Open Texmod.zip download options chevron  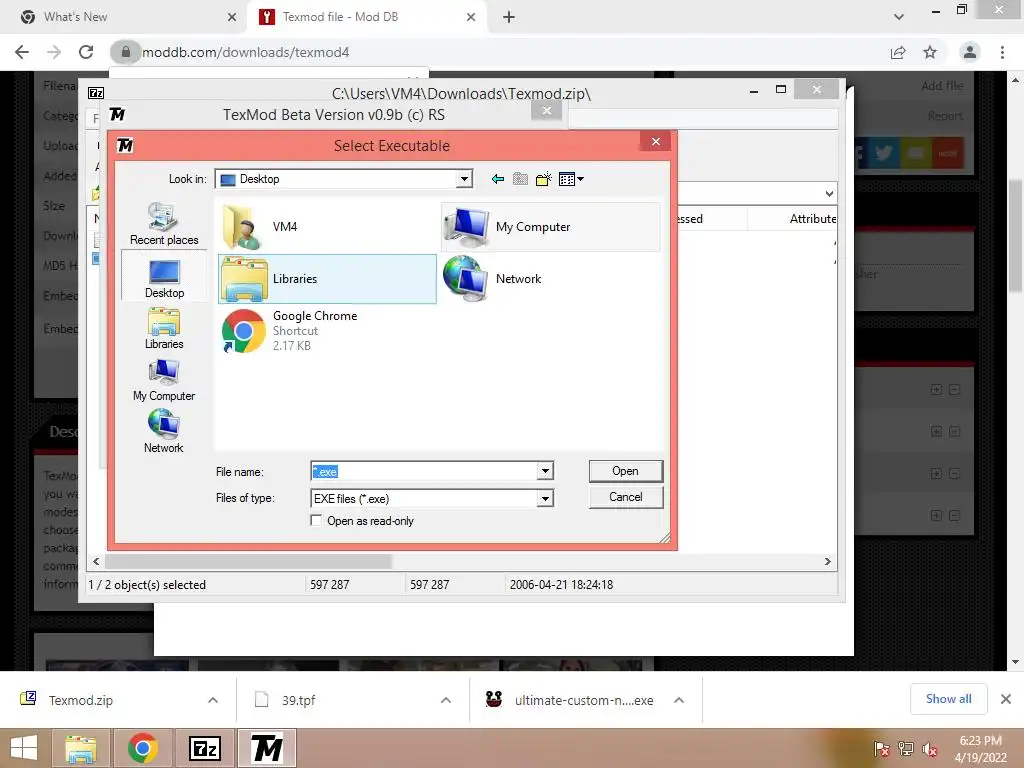[x=213, y=700]
